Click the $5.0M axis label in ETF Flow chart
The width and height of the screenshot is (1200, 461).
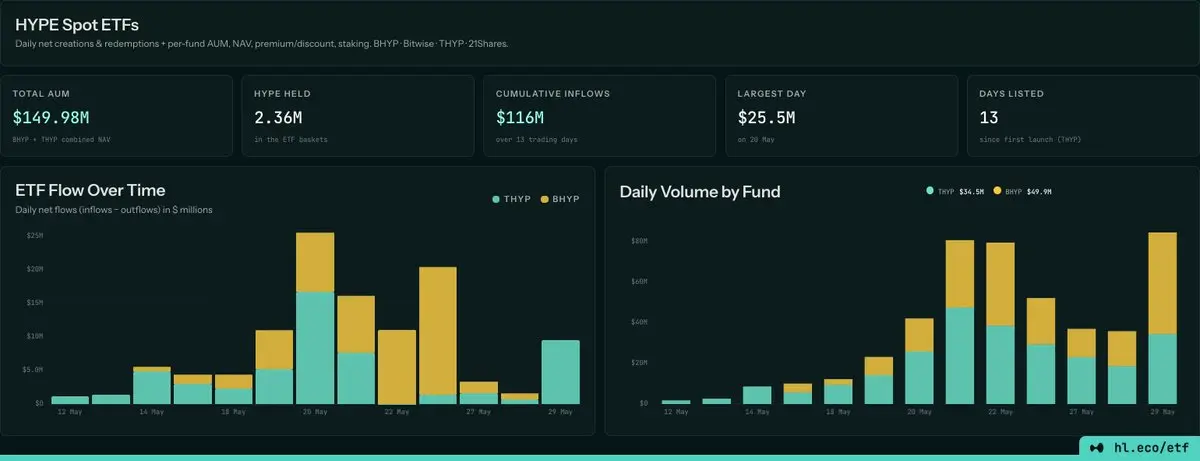coord(33,369)
